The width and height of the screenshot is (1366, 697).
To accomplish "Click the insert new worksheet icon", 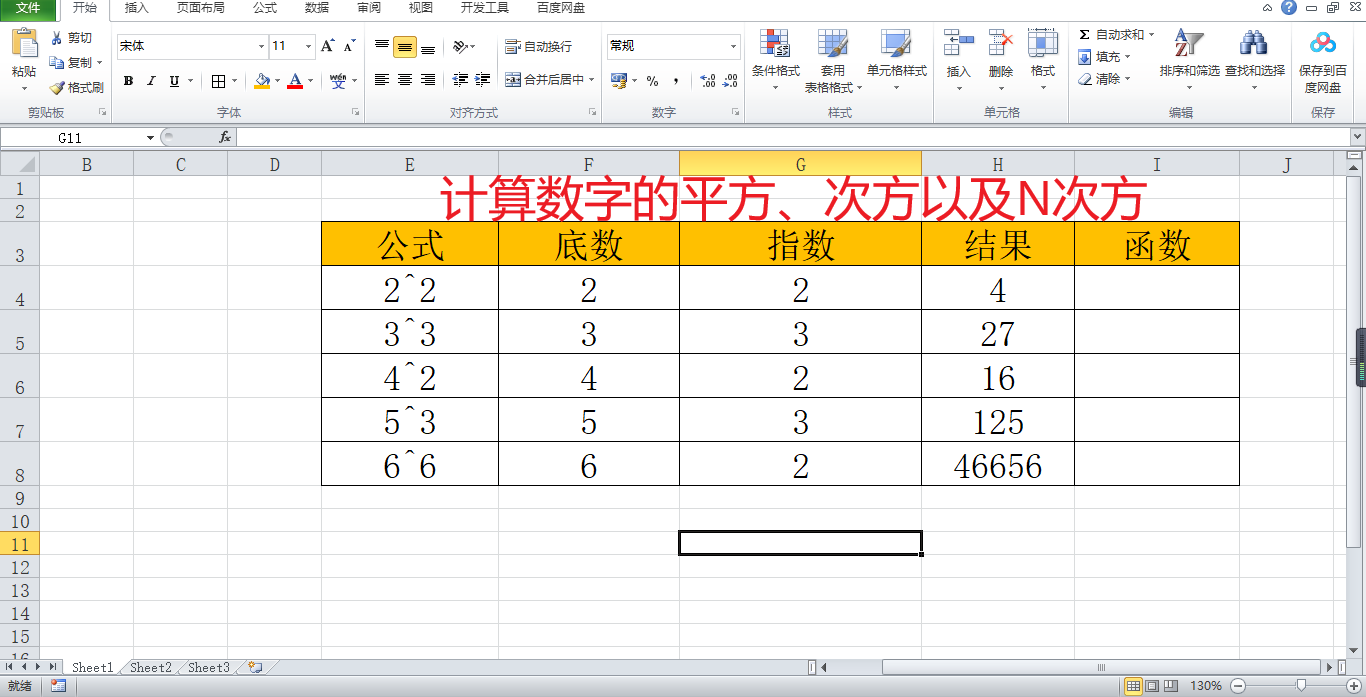I will click(x=256, y=667).
